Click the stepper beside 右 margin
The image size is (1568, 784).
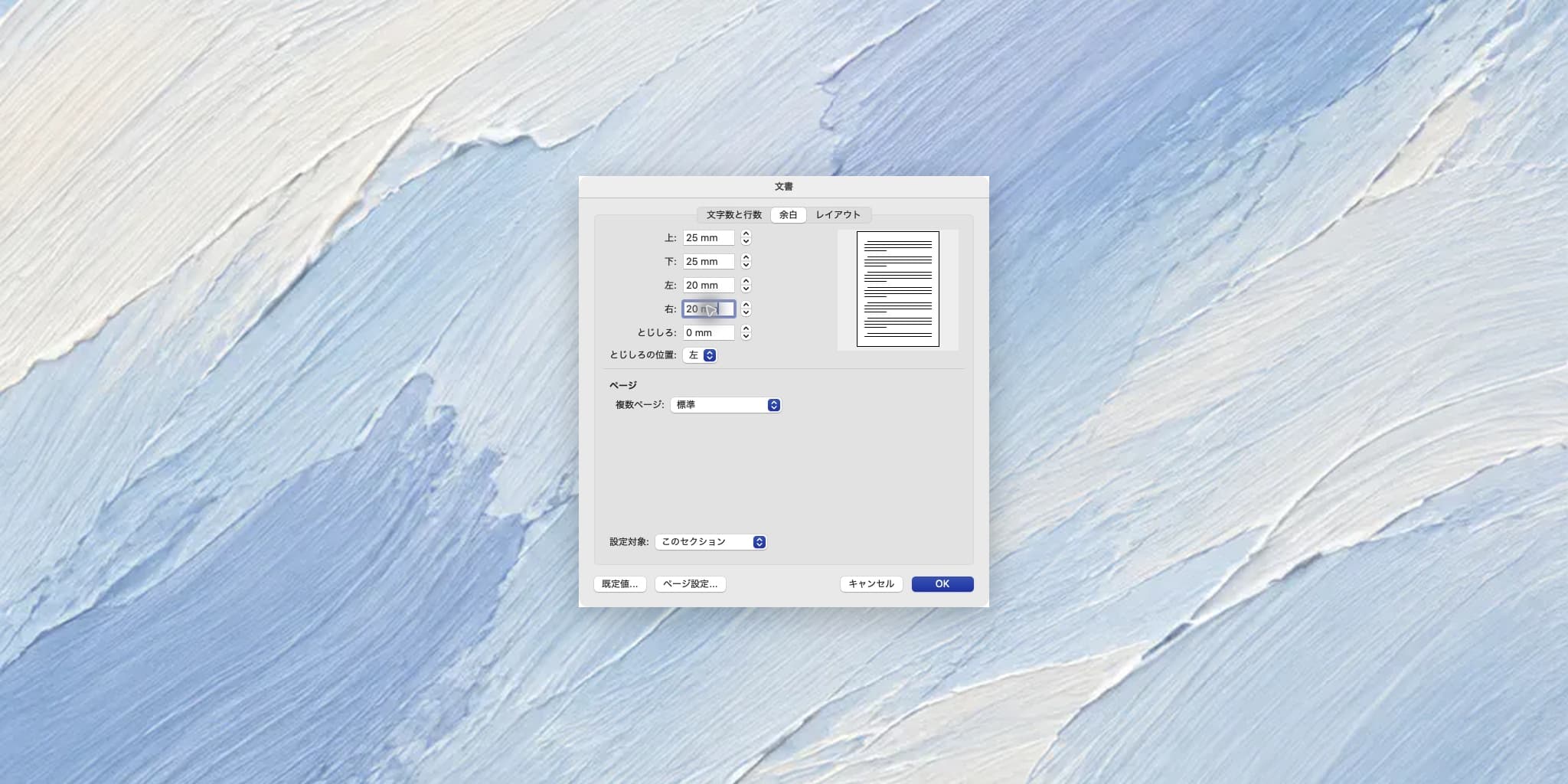746,309
